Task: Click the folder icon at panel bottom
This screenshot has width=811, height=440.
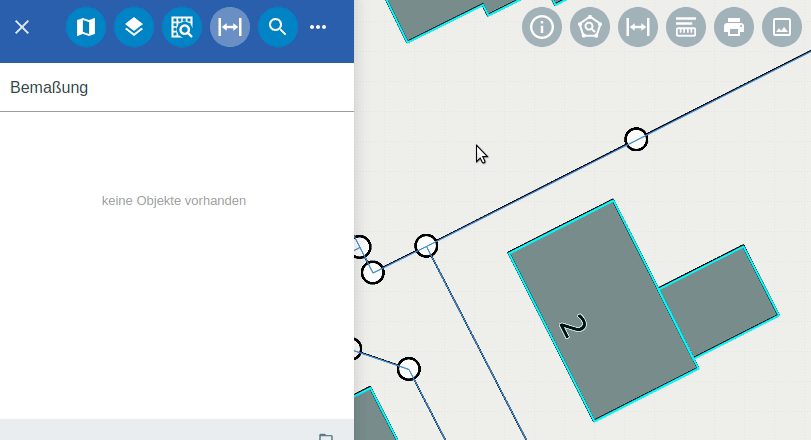Action: point(325,436)
